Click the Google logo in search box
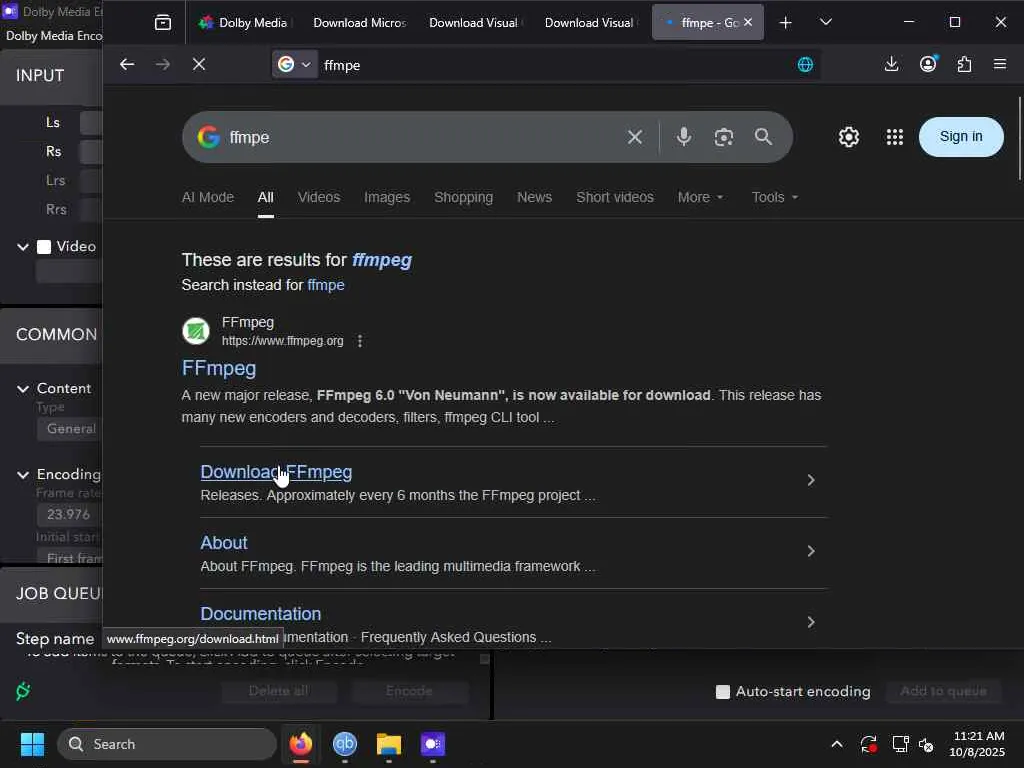 tap(208, 137)
